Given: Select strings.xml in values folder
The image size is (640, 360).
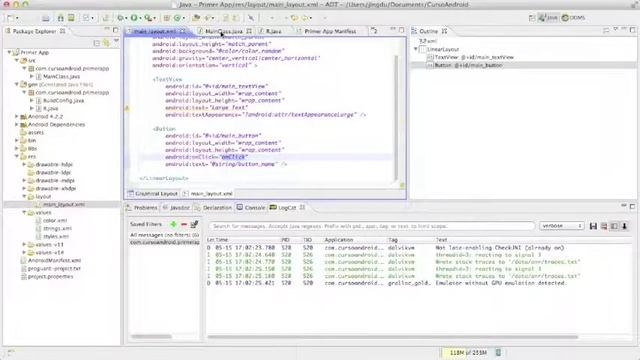Looking at the screenshot, I should [57, 229].
